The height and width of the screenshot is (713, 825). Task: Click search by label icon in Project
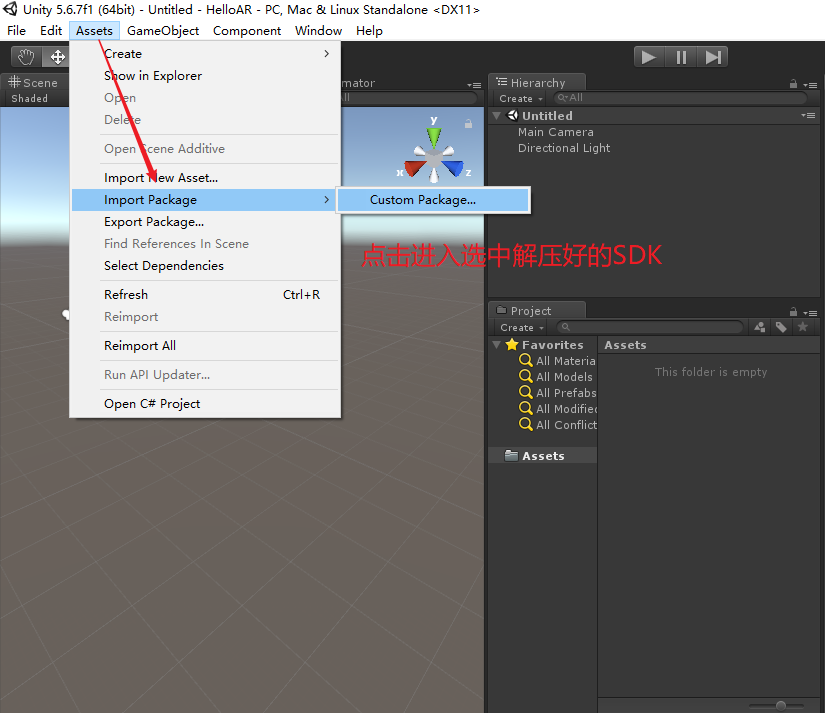click(781, 327)
